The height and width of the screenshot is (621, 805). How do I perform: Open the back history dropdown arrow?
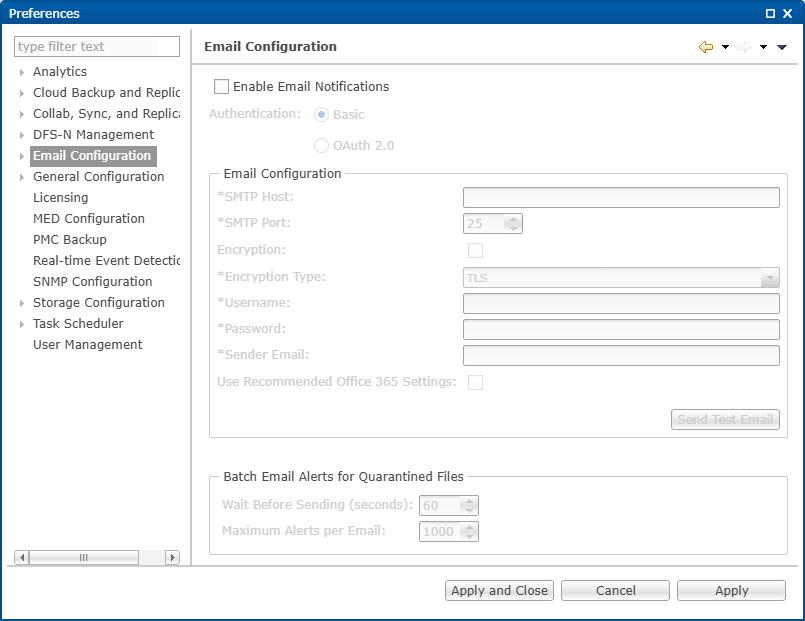pyautogui.click(x=725, y=47)
